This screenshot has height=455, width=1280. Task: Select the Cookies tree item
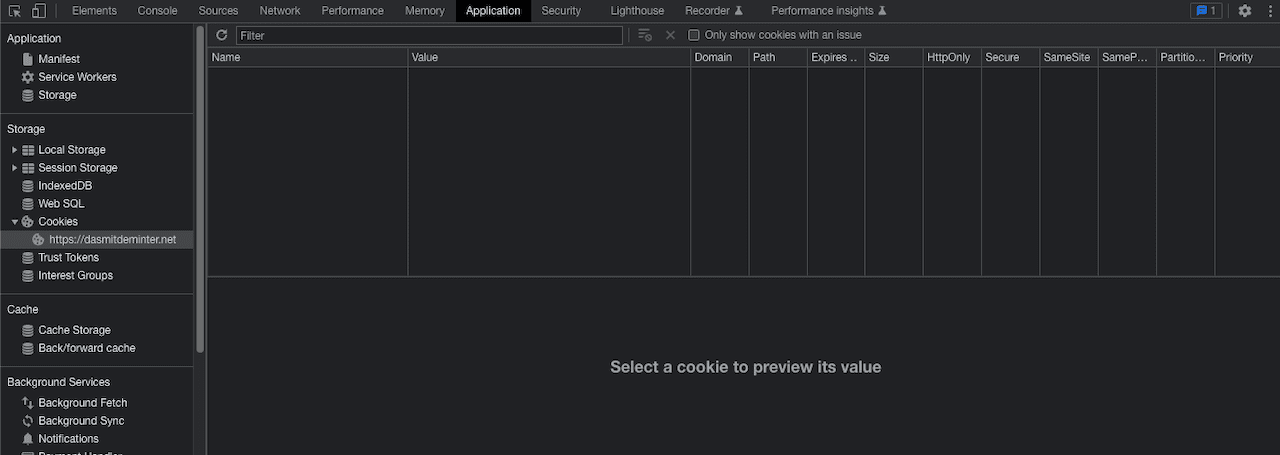coord(58,222)
